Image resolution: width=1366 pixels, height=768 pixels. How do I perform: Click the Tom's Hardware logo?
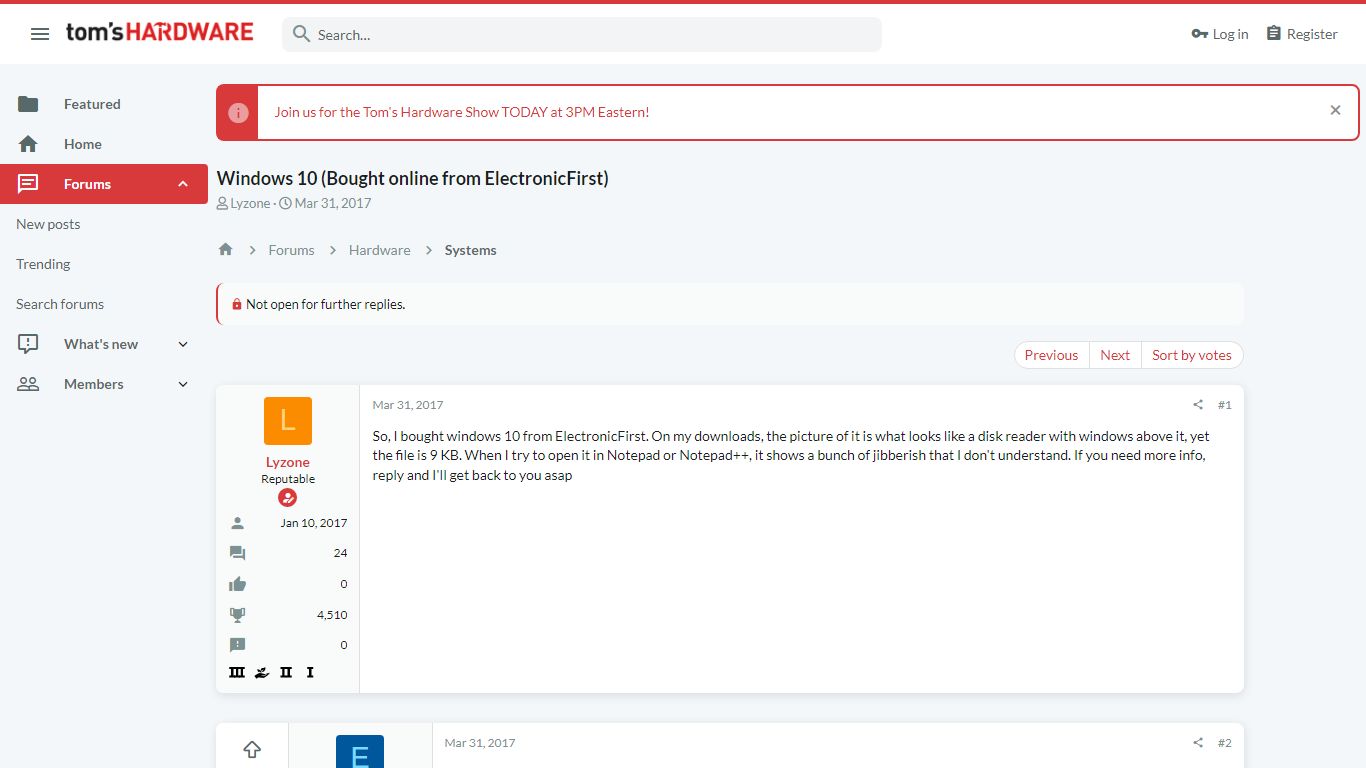point(160,33)
